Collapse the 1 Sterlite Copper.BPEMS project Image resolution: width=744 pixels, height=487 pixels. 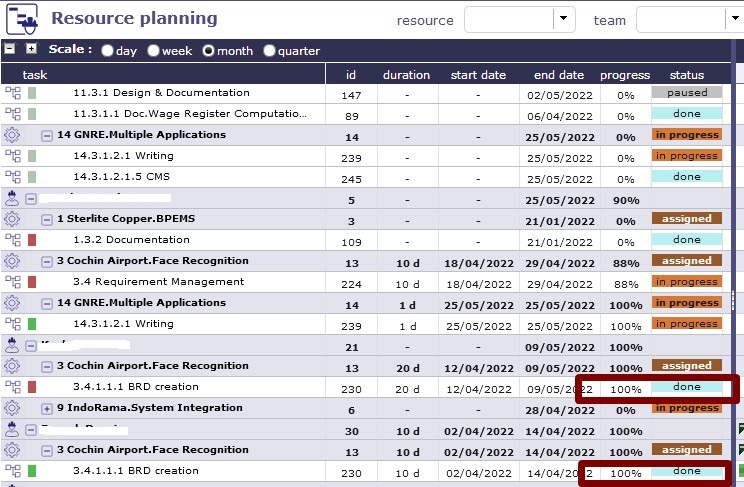[x=47, y=219]
